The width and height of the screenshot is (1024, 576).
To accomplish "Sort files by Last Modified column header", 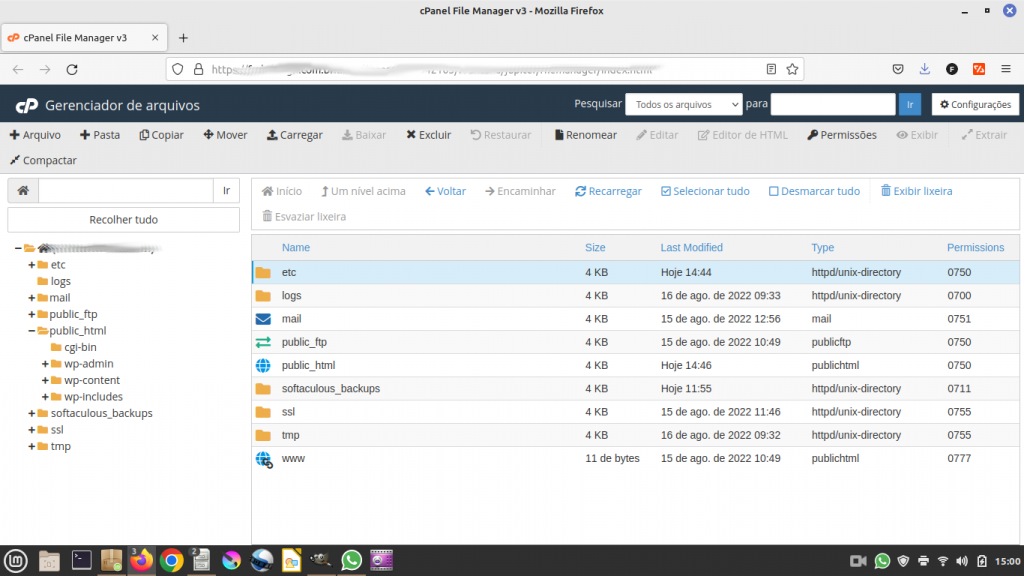I will pyautogui.click(x=691, y=247).
